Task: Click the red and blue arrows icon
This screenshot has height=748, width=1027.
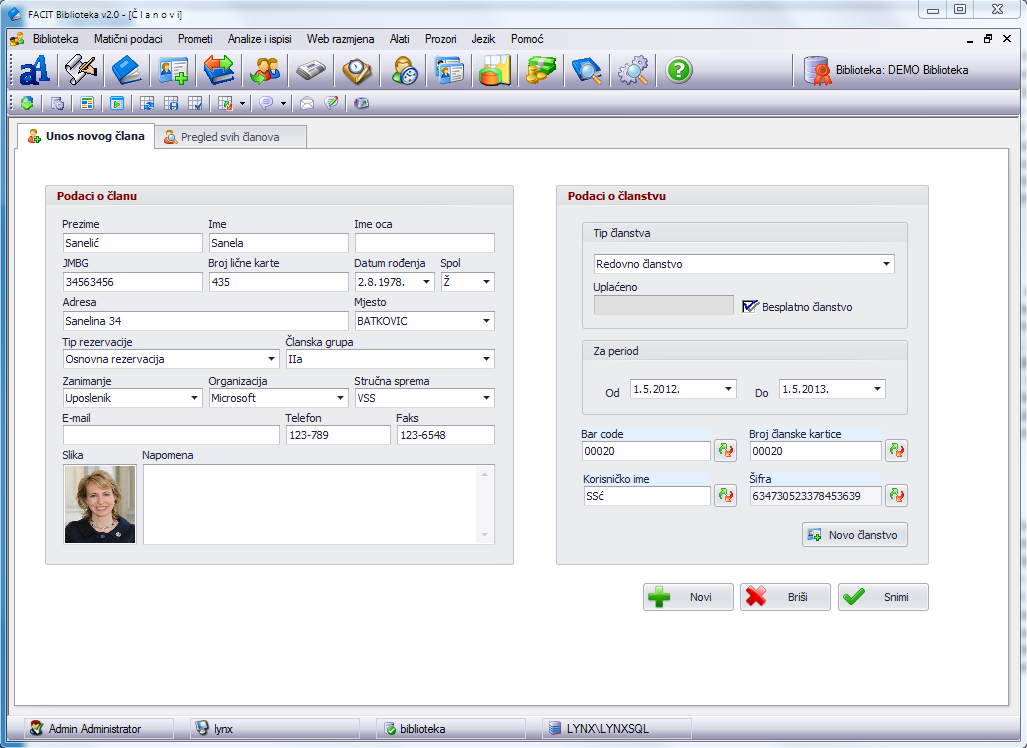Action: pyautogui.click(x=219, y=70)
